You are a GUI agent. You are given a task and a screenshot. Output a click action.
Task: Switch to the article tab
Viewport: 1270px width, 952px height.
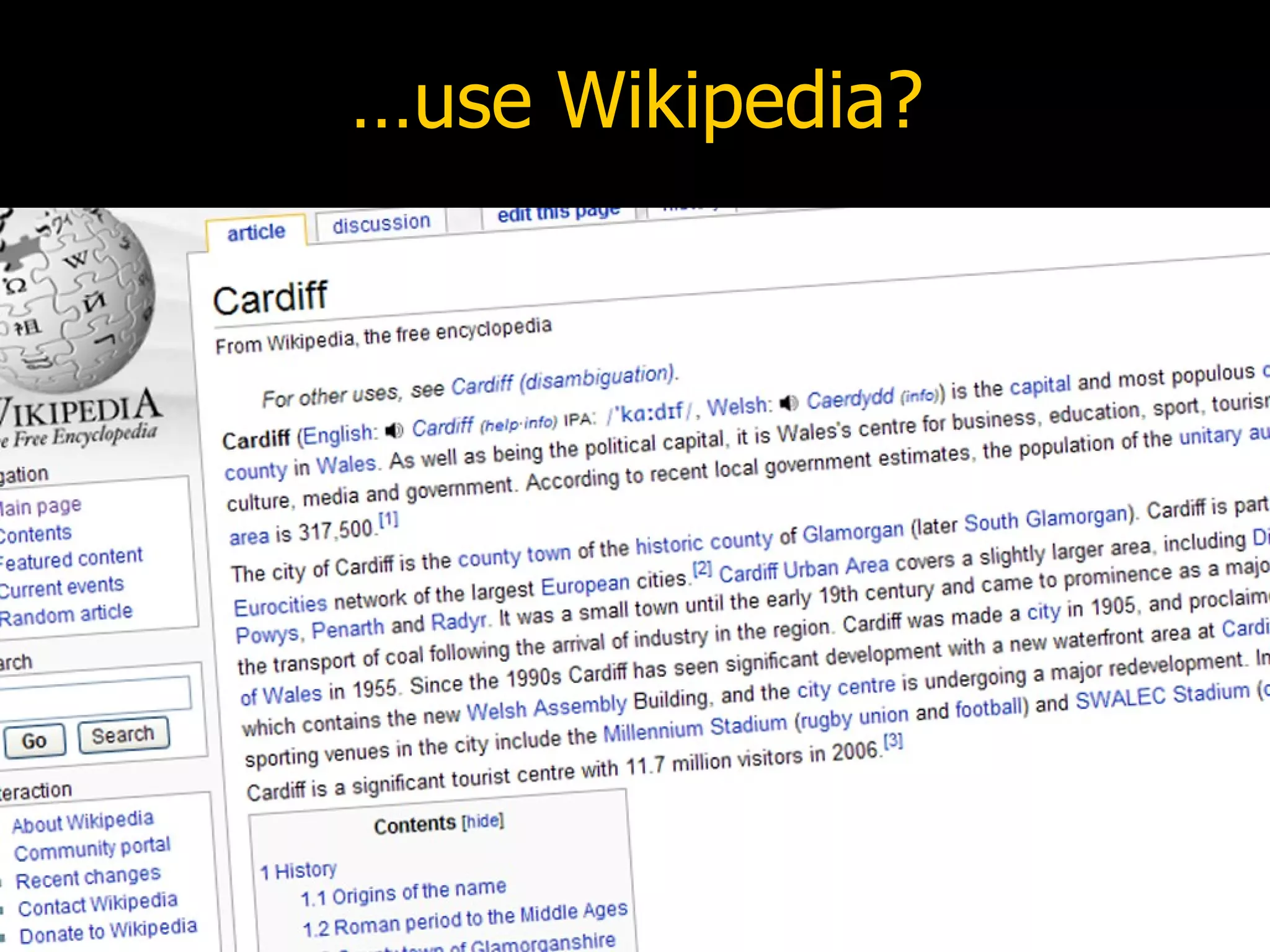(x=256, y=233)
